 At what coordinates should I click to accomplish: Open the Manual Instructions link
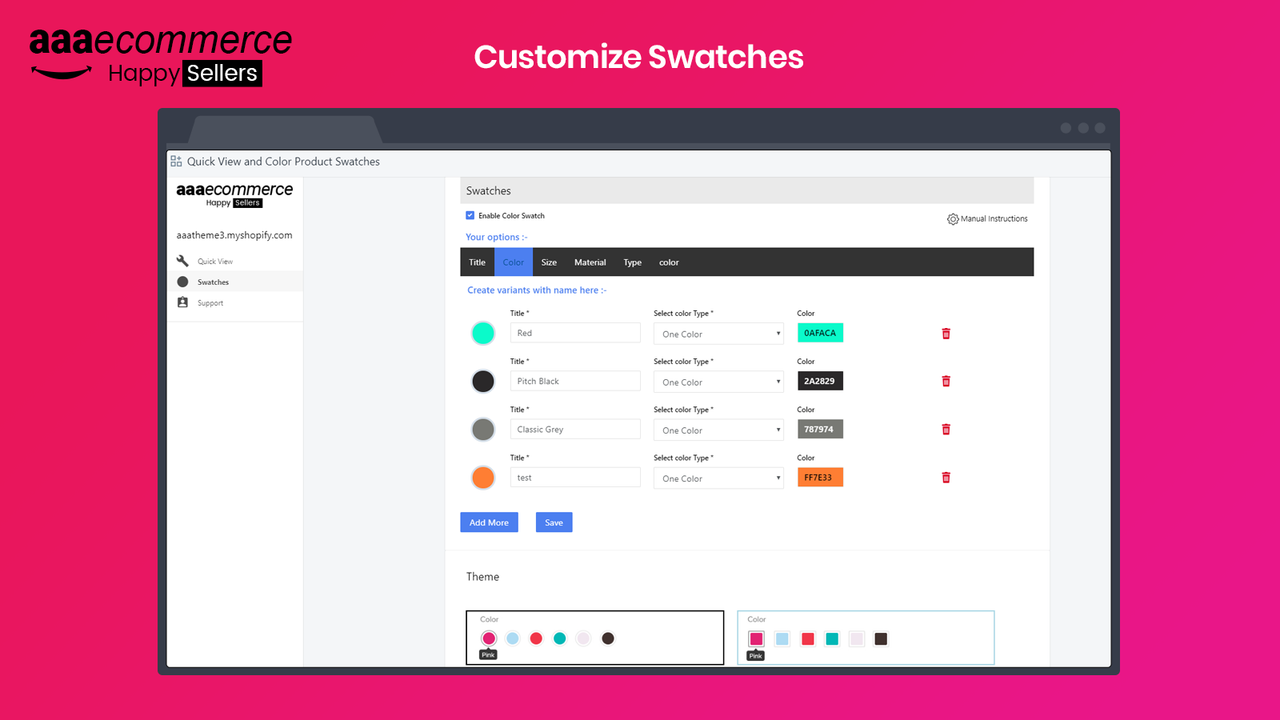pos(994,219)
